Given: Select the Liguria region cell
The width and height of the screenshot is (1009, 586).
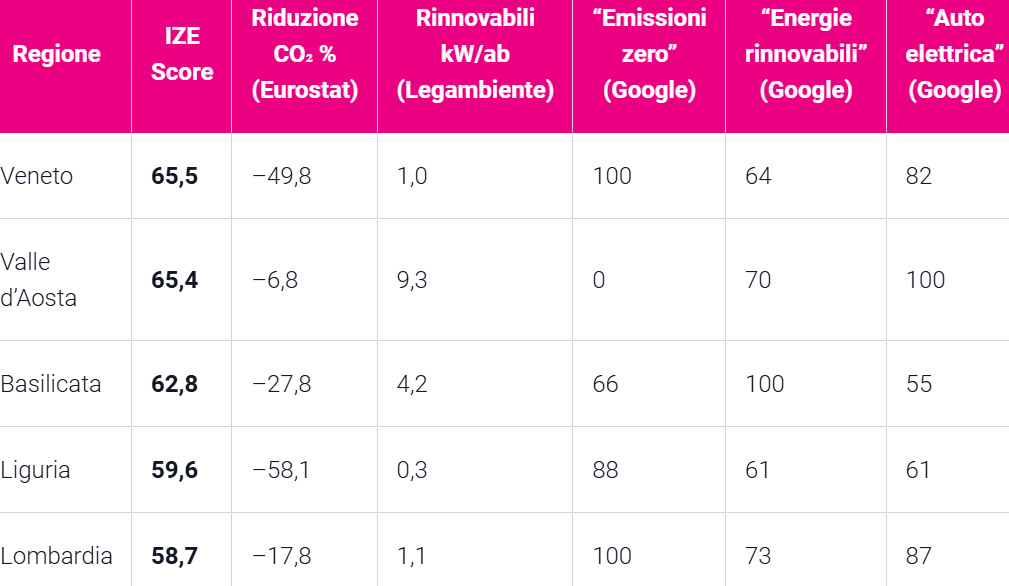Looking at the screenshot, I should click(x=36, y=470).
